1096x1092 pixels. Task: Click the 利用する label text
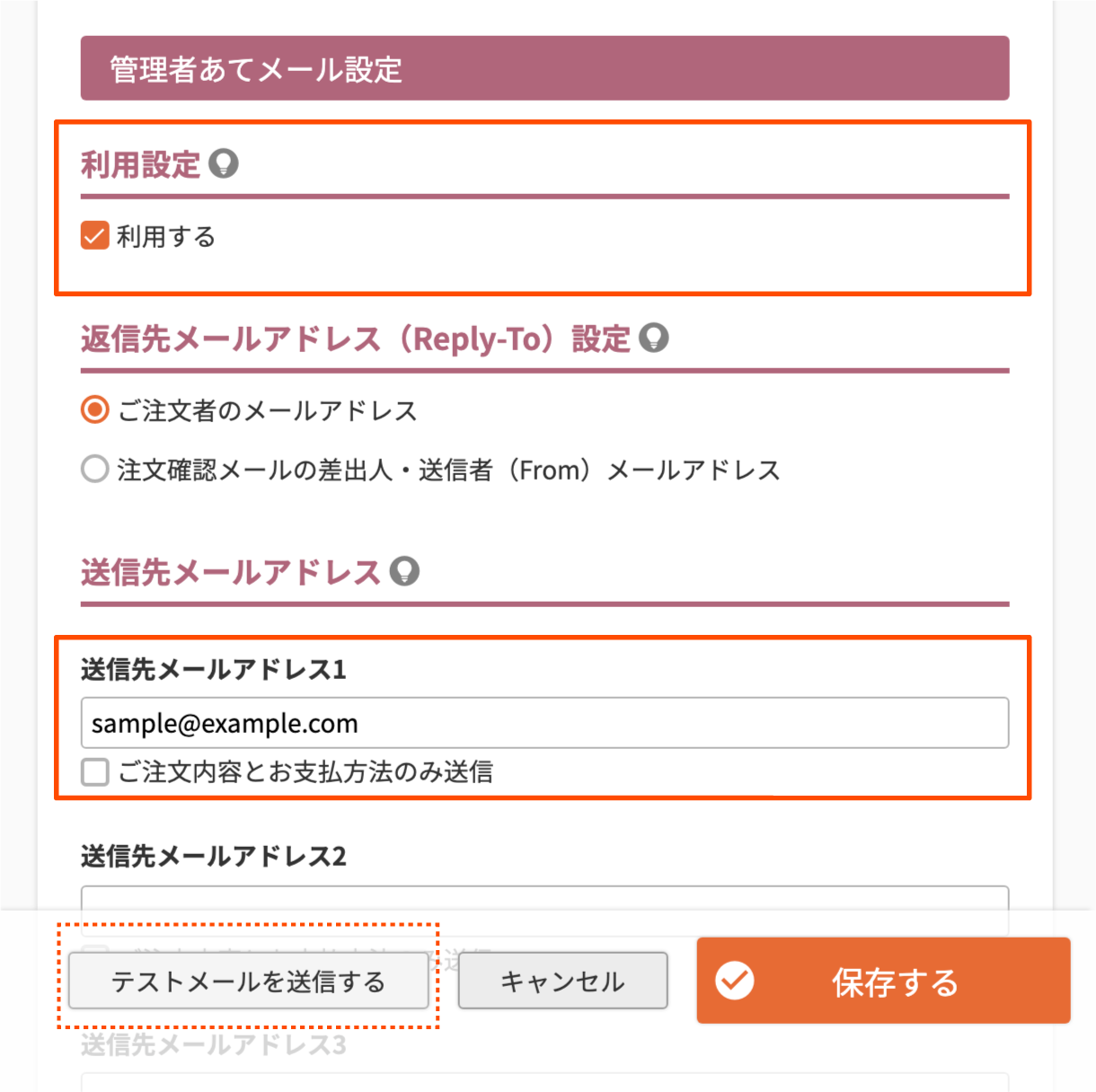[x=166, y=236]
